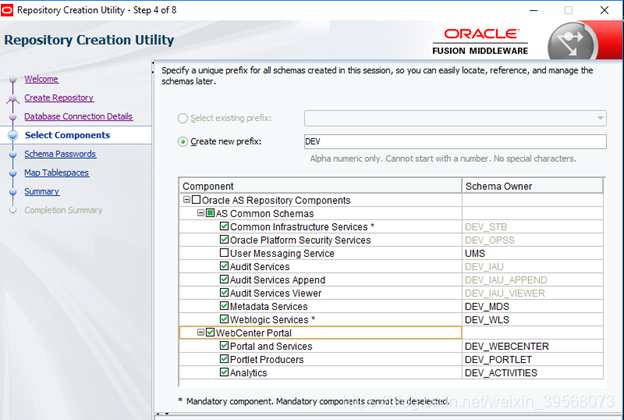Select the Metadata Services row label
This screenshot has height=420, width=624.
[x=269, y=307]
